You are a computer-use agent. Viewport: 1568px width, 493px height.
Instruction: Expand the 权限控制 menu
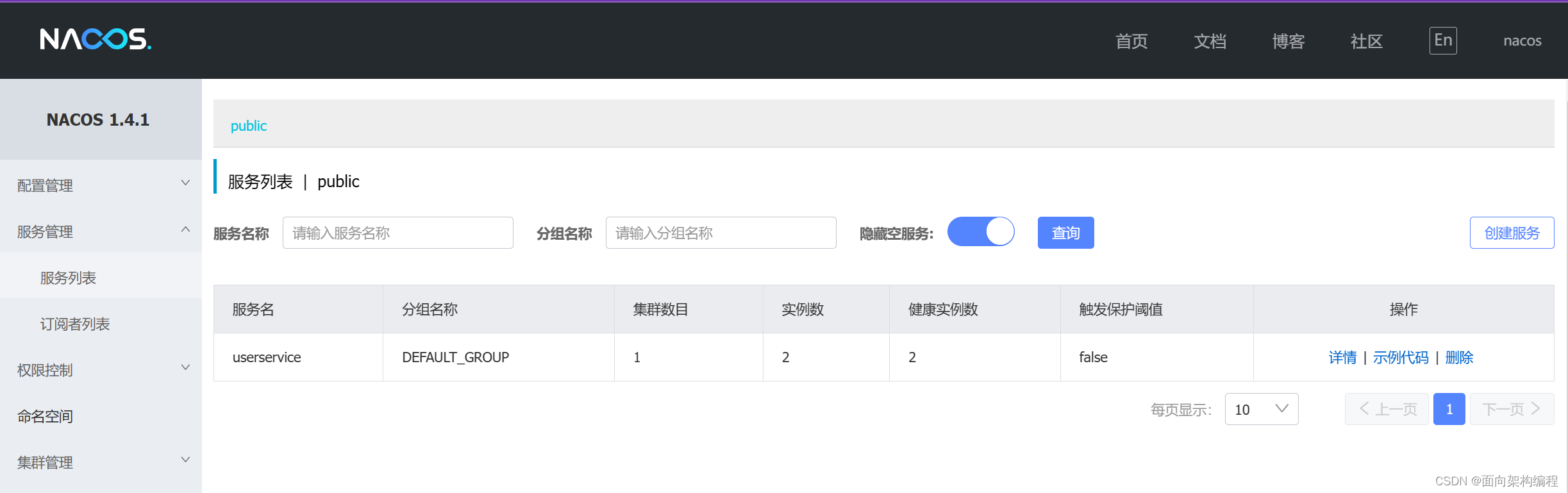click(101, 370)
